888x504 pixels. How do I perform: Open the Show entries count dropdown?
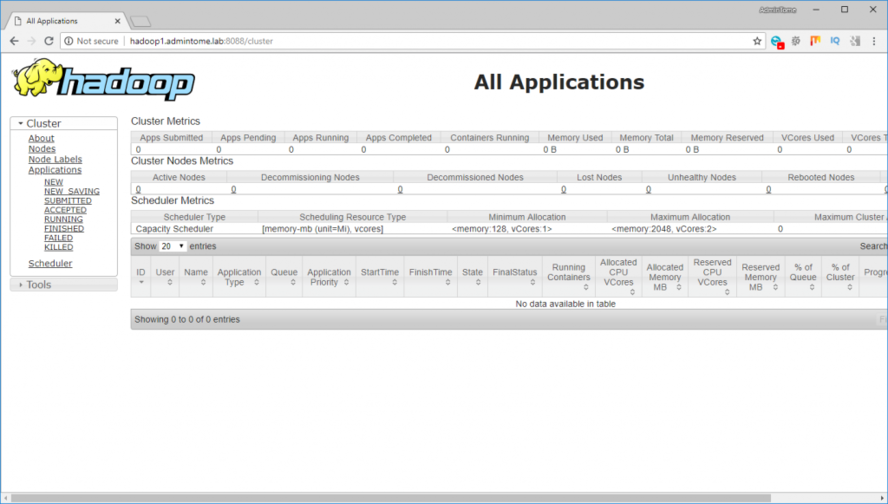coord(173,246)
